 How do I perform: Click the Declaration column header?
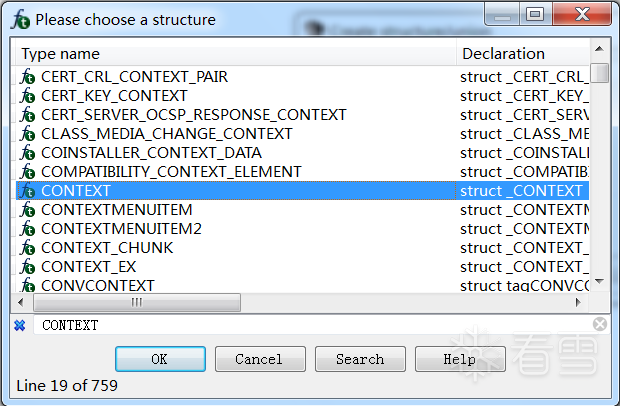point(523,54)
